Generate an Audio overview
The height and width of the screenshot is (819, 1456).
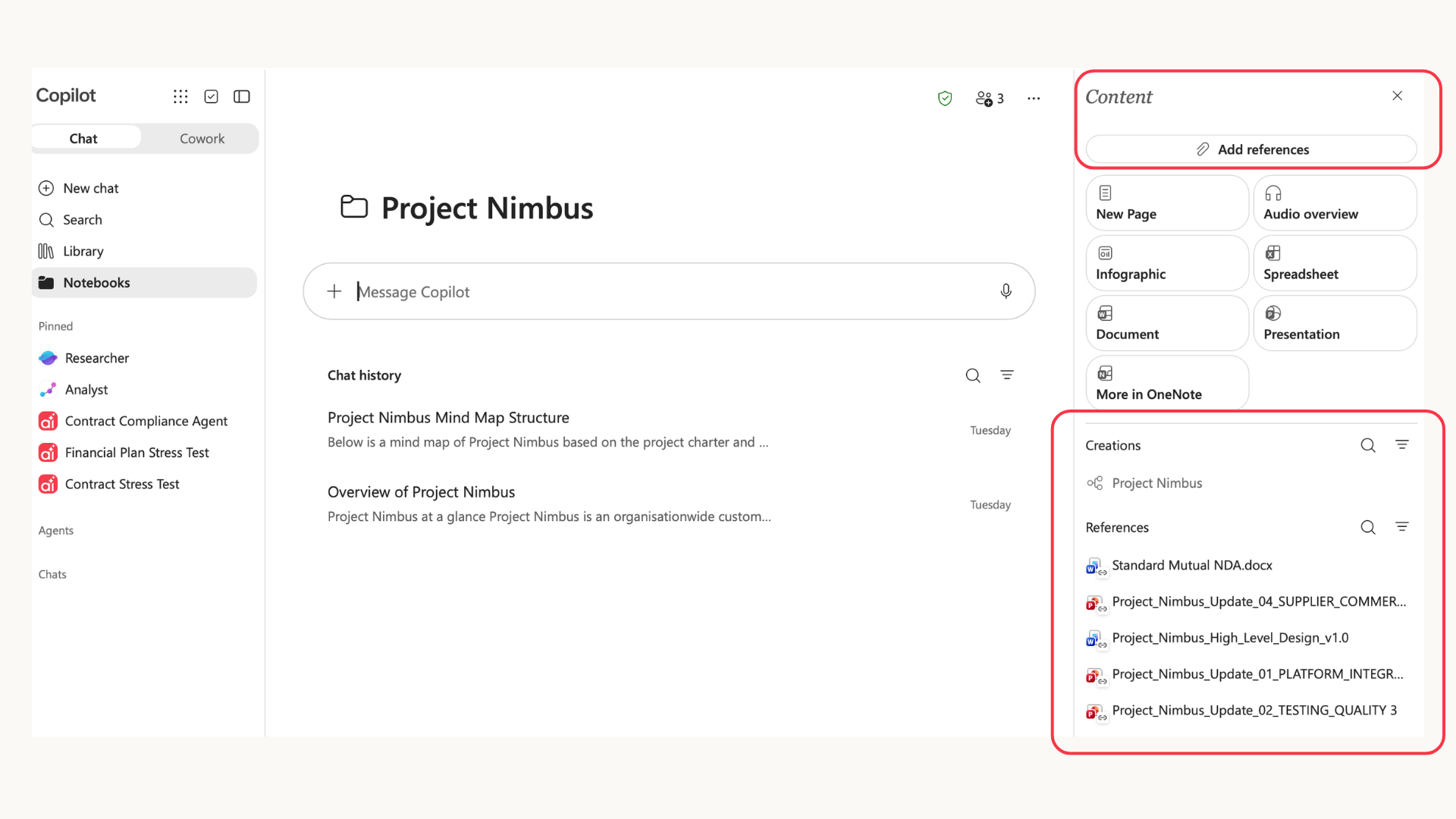coord(1335,203)
